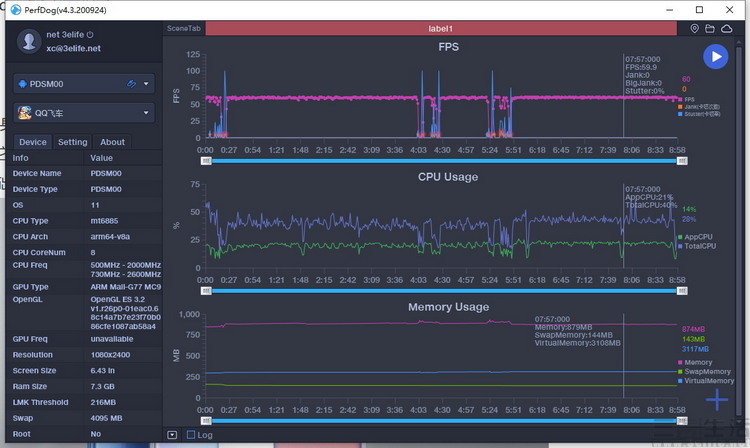The width and height of the screenshot is (750, 448).
Task: Toggle the SwapMemory legend entry
Action: (x=704, y=372)
